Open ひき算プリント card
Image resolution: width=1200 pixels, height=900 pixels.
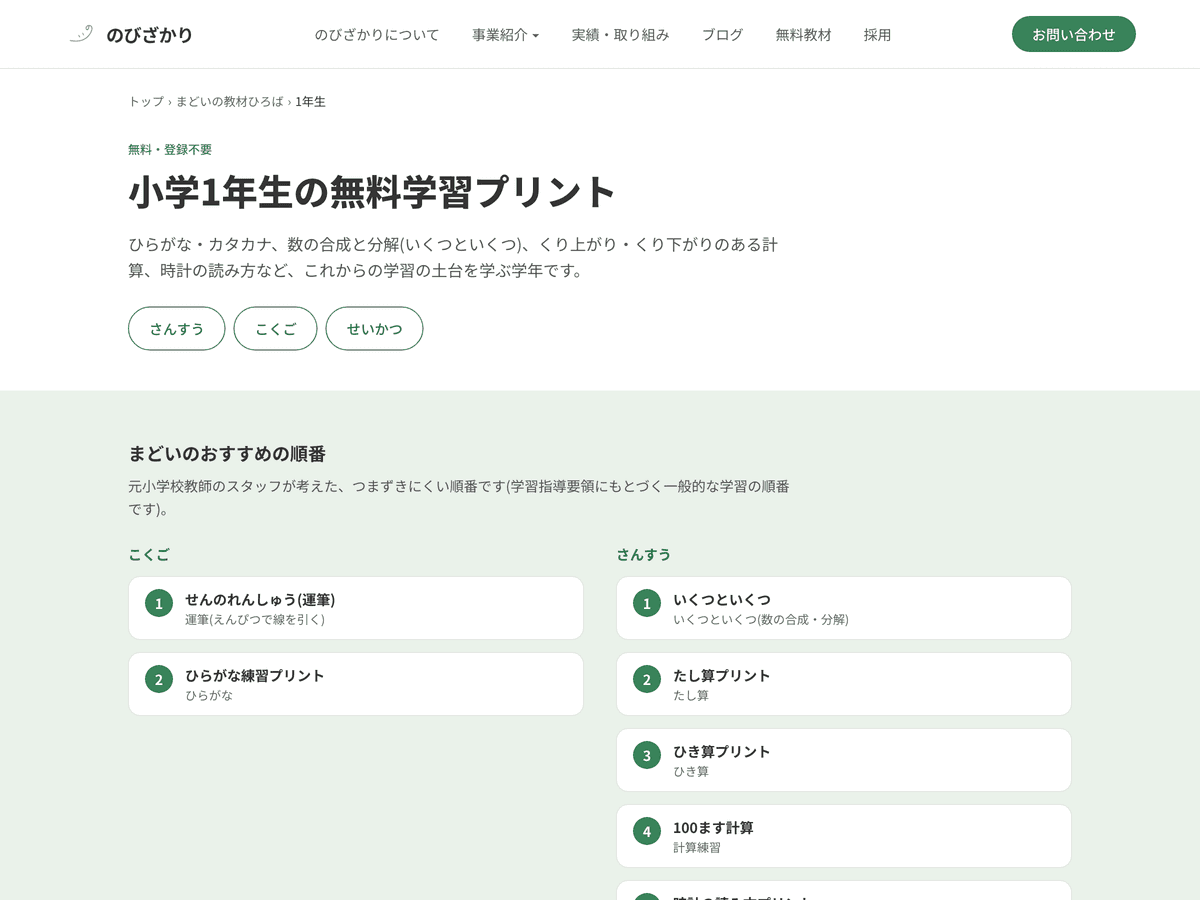[x=844, y=760]
